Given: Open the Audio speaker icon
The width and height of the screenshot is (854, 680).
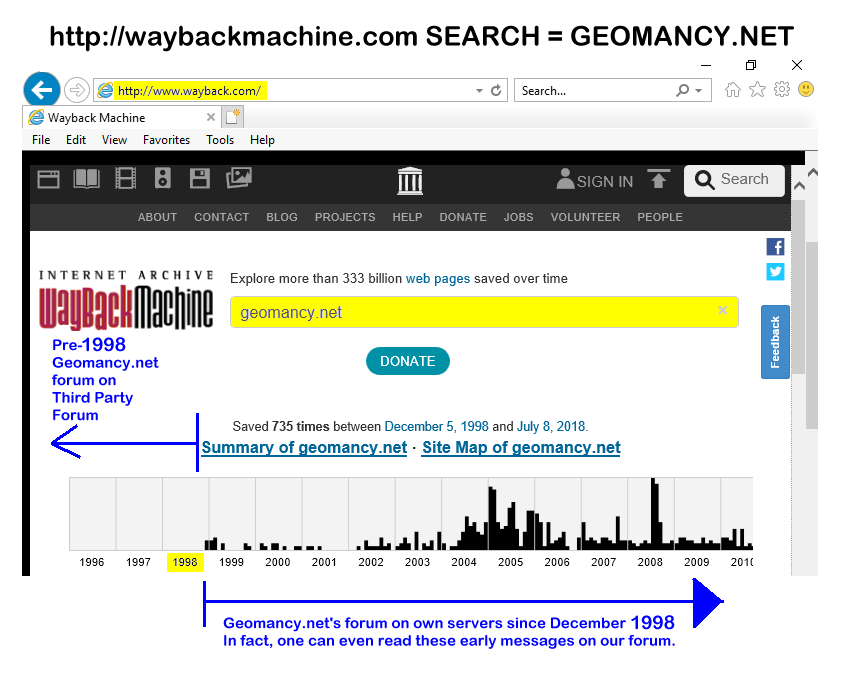Looking at the screenshot, I should pos(162,179).
